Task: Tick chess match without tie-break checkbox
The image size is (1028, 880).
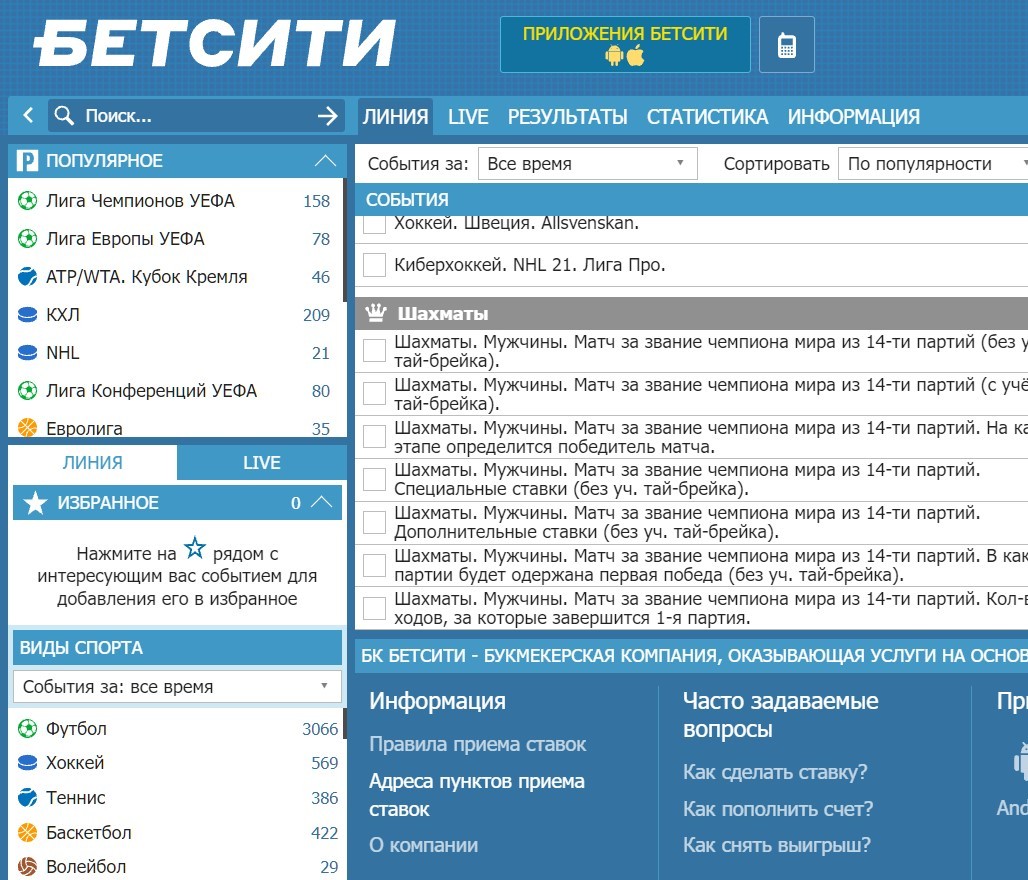Action: [374, 351]
